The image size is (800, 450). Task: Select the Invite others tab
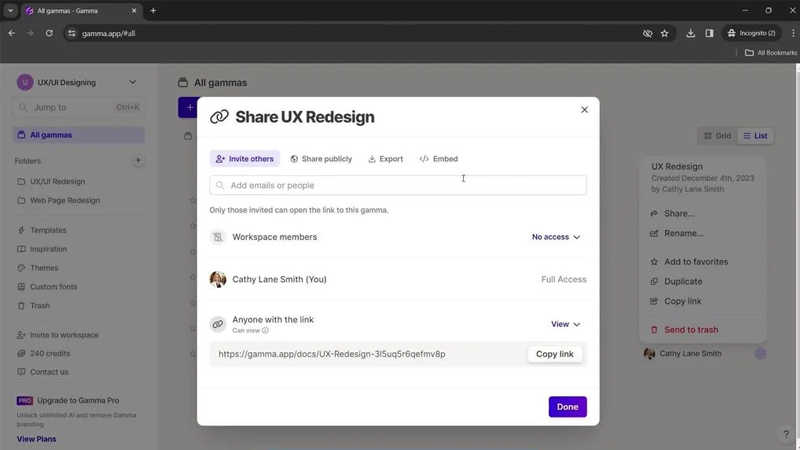pyautogui.click(x=244, y=159)
